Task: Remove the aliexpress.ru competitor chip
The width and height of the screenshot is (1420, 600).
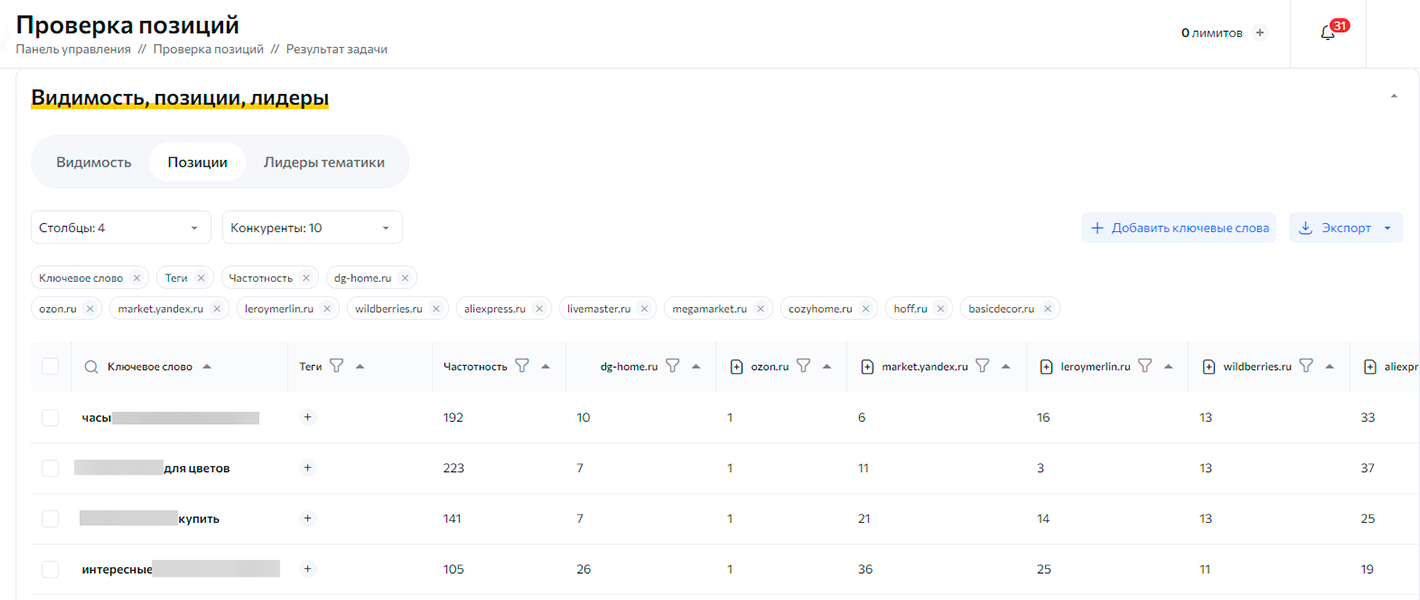Action: coord(538,309)
